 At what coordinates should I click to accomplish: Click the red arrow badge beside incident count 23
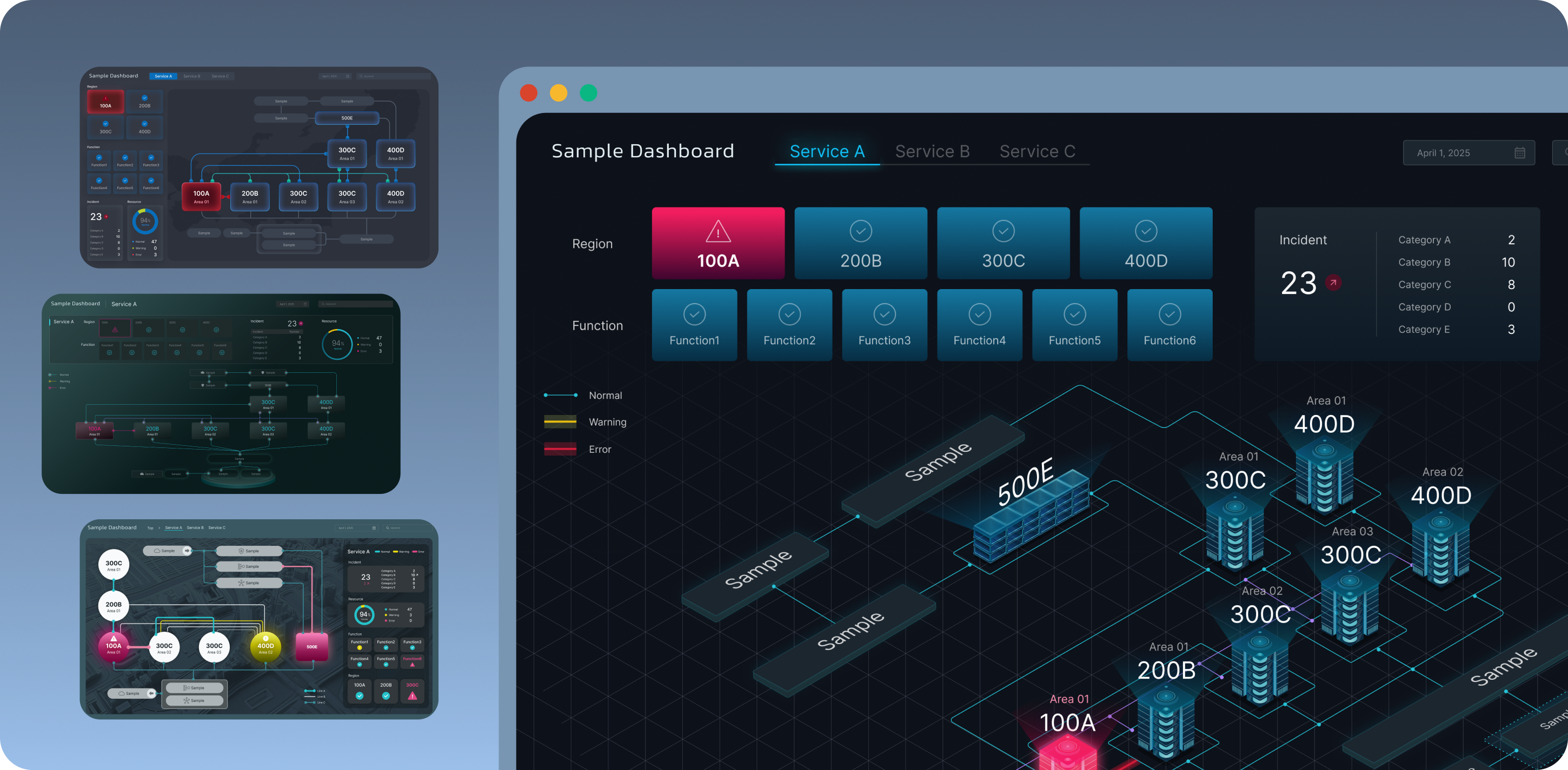click(x=1333, y=283)
